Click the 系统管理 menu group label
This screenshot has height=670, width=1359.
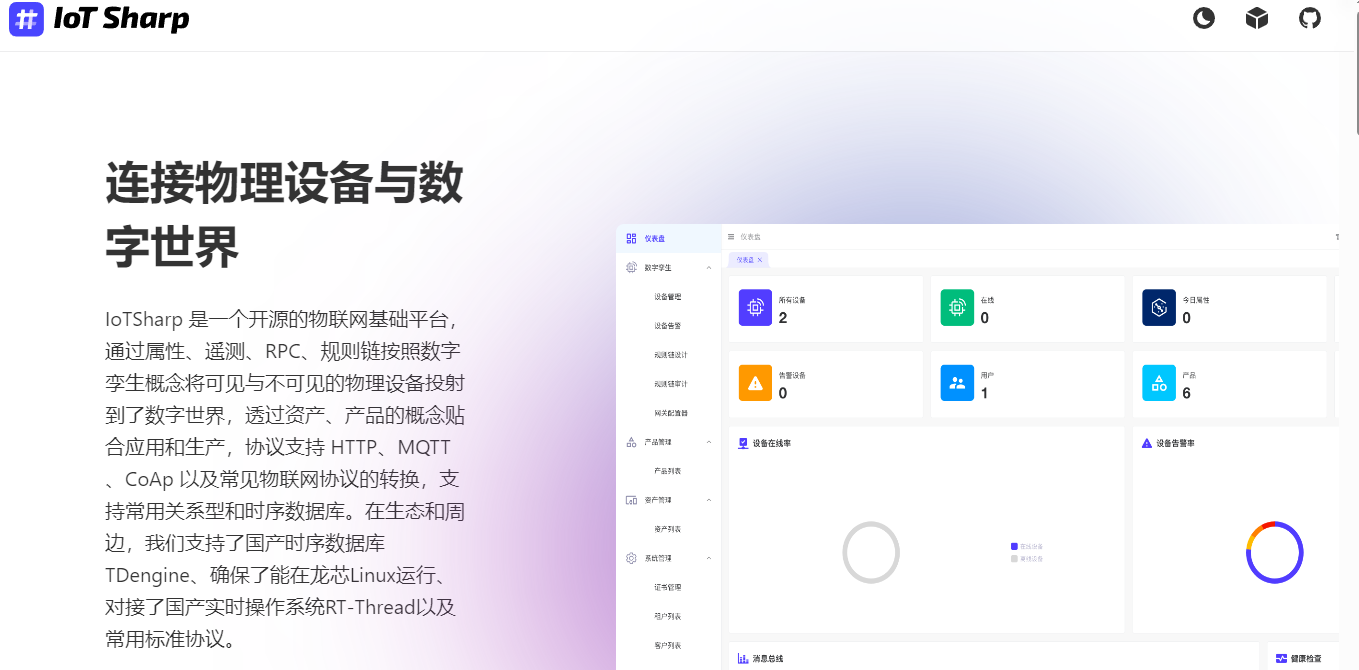[658, 557]
